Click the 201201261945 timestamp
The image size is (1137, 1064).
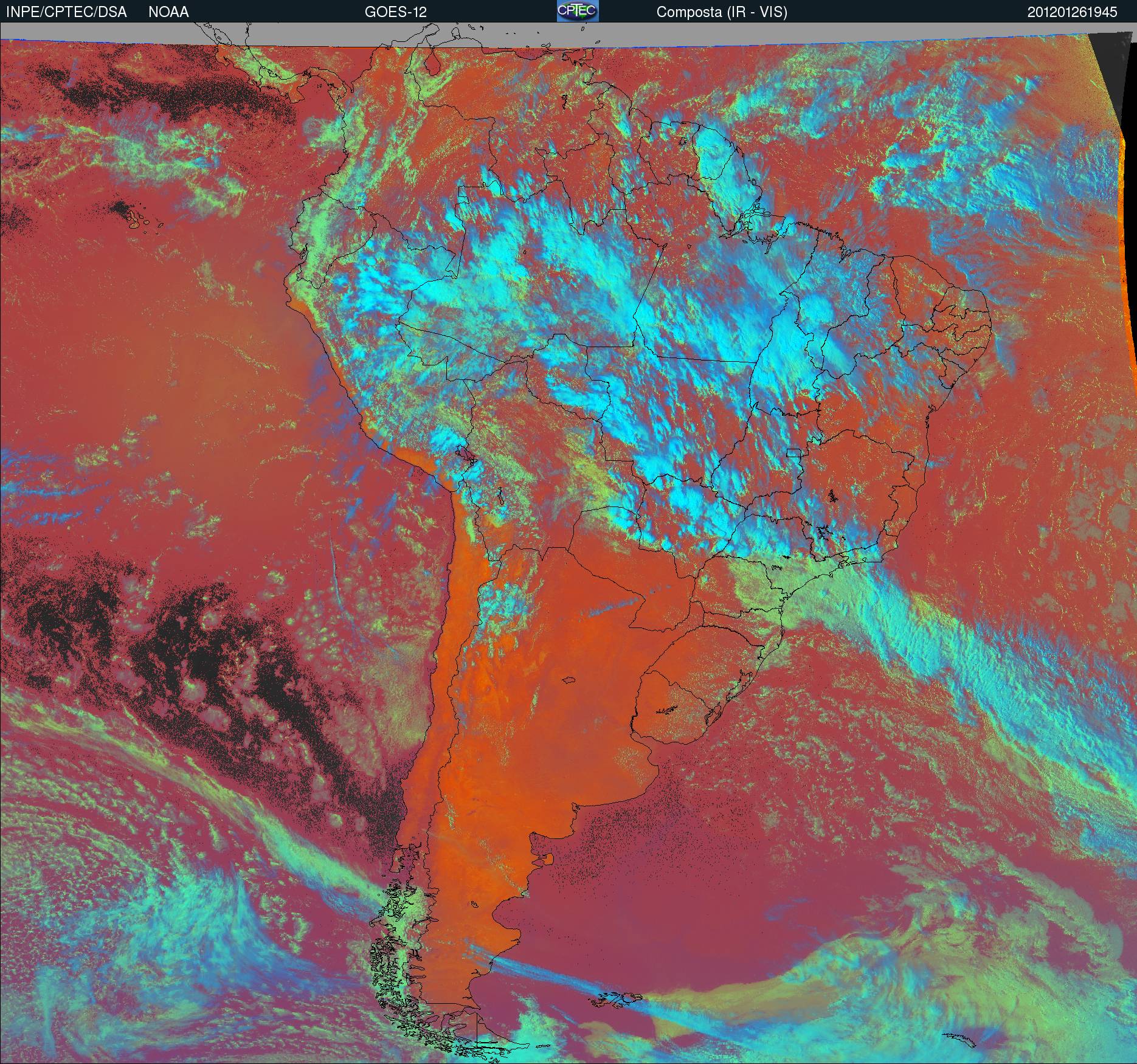pyautogui.click(x=1073, y=12)
